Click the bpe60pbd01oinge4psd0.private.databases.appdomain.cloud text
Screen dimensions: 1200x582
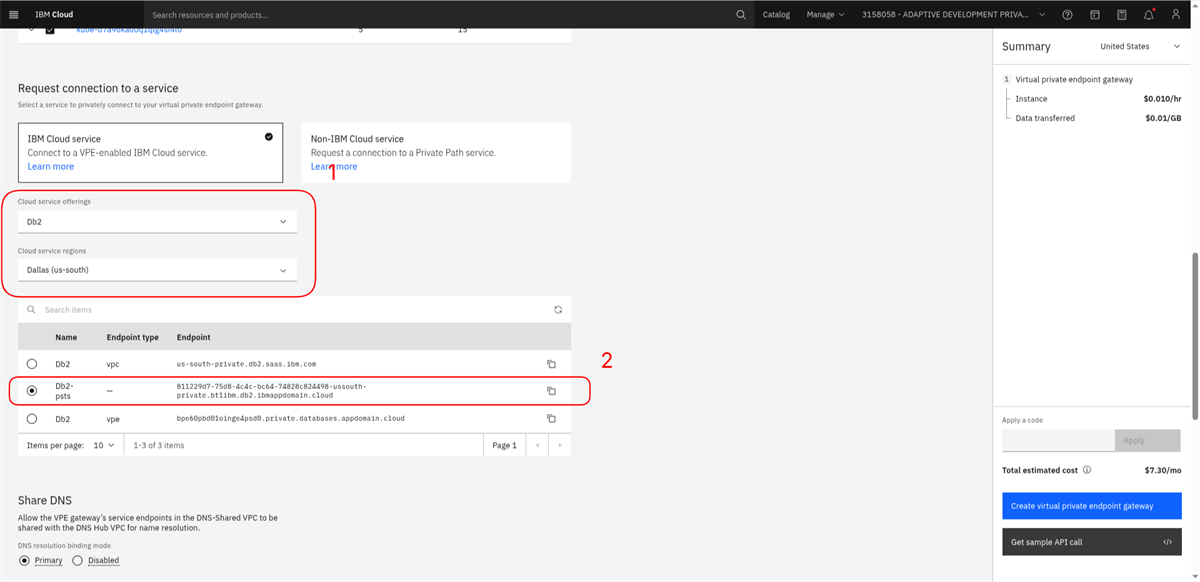[x=291, y=418]
